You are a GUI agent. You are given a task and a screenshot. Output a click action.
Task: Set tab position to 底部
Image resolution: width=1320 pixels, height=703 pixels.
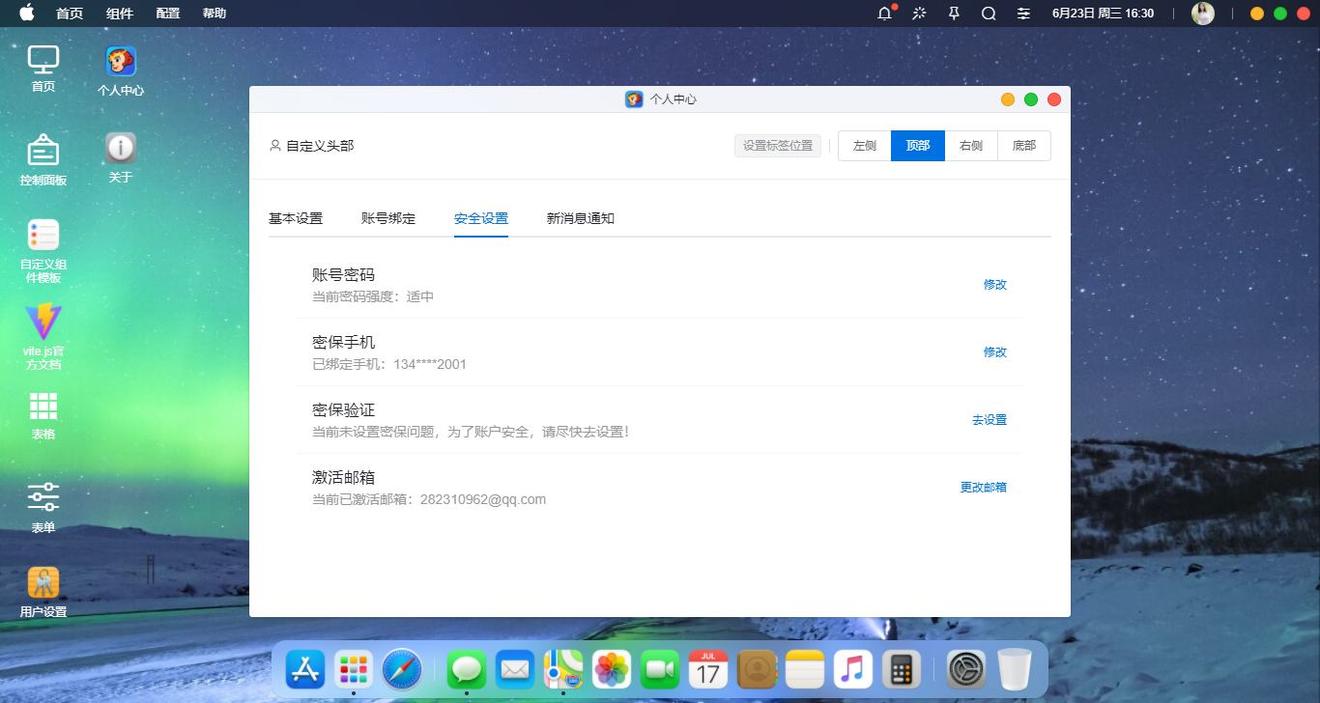point(1024,146)
